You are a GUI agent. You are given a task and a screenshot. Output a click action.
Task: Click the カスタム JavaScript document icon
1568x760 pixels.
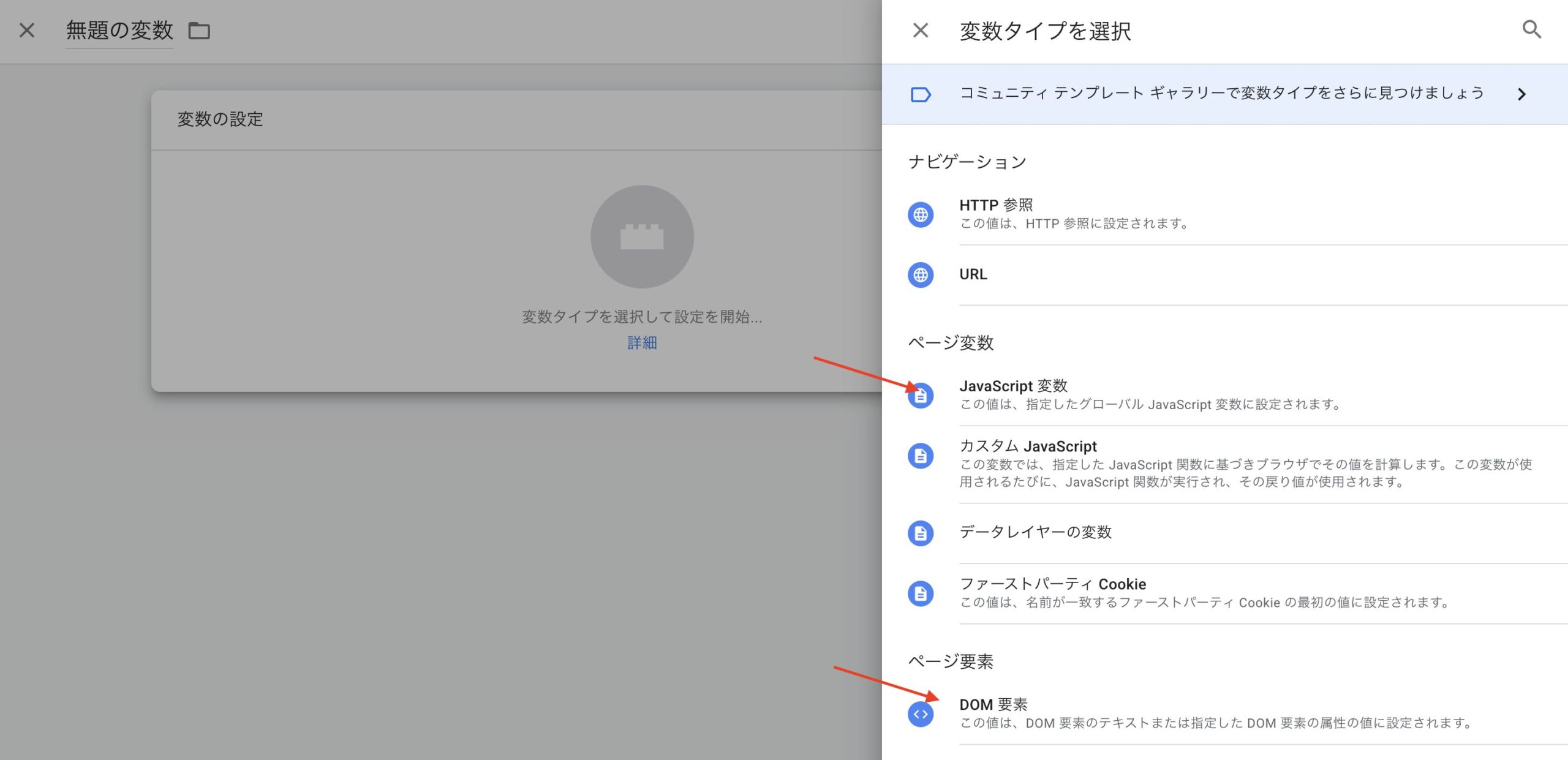(920, 456)
